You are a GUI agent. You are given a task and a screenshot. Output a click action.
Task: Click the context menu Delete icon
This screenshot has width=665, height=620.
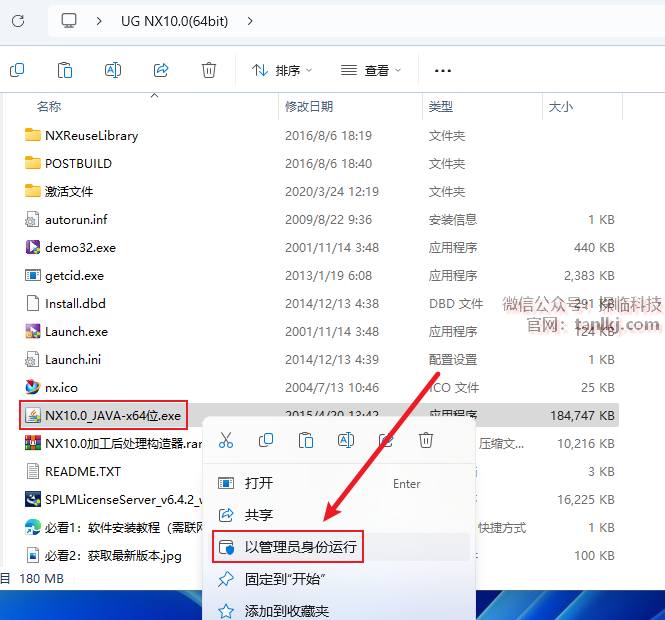tap(426, 440)
